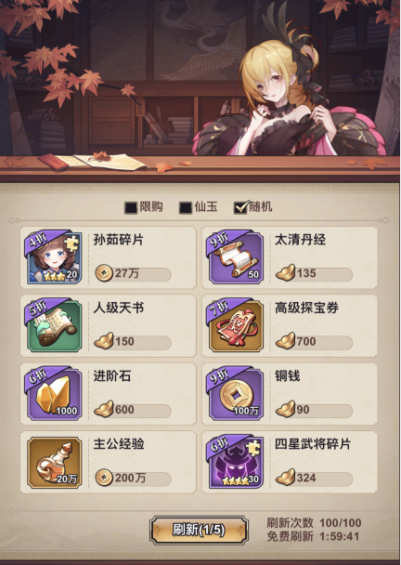Uncheck the 随机 filter checkbox

[241, 207]
